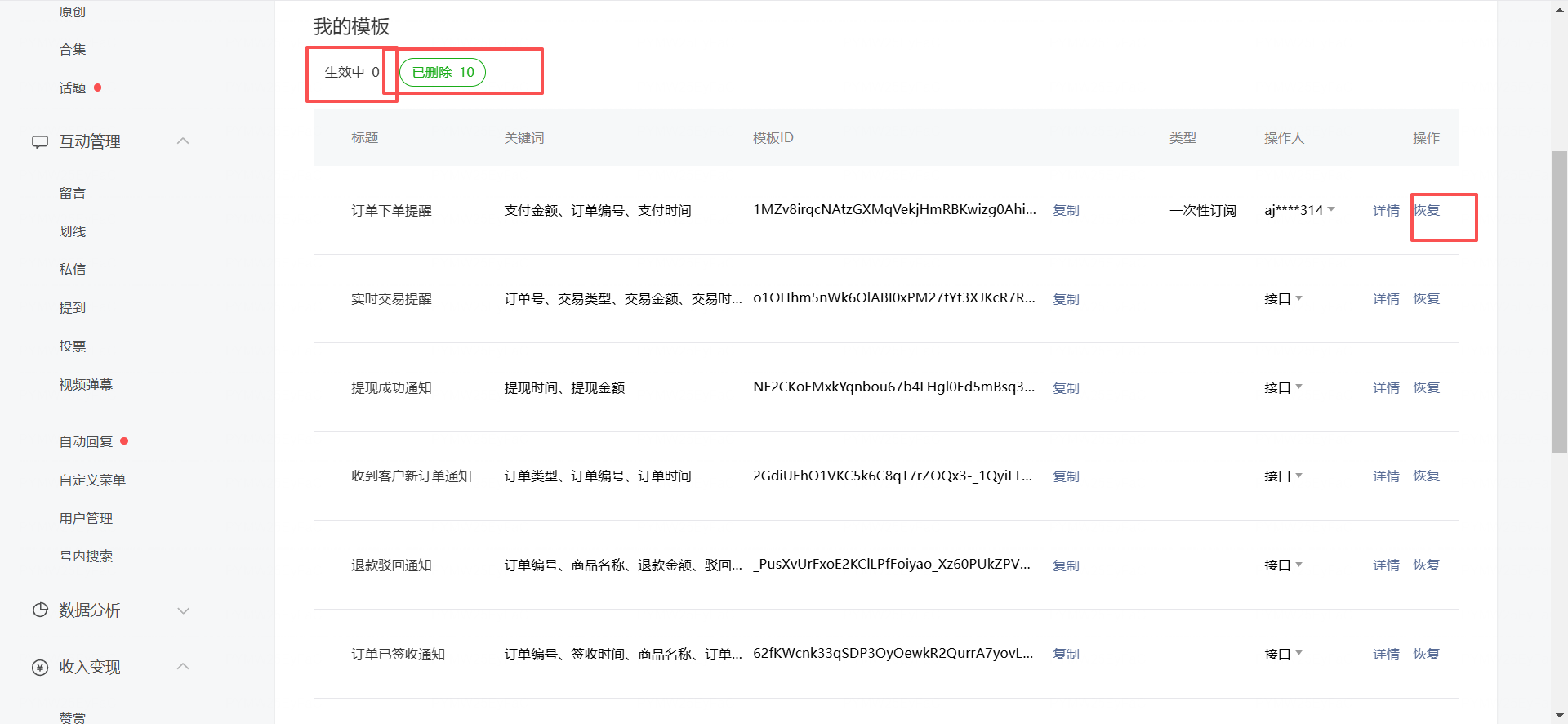Select the 已删除 10 tab
The width and height of the screenshot is (1568, 724).
point(443,73)
